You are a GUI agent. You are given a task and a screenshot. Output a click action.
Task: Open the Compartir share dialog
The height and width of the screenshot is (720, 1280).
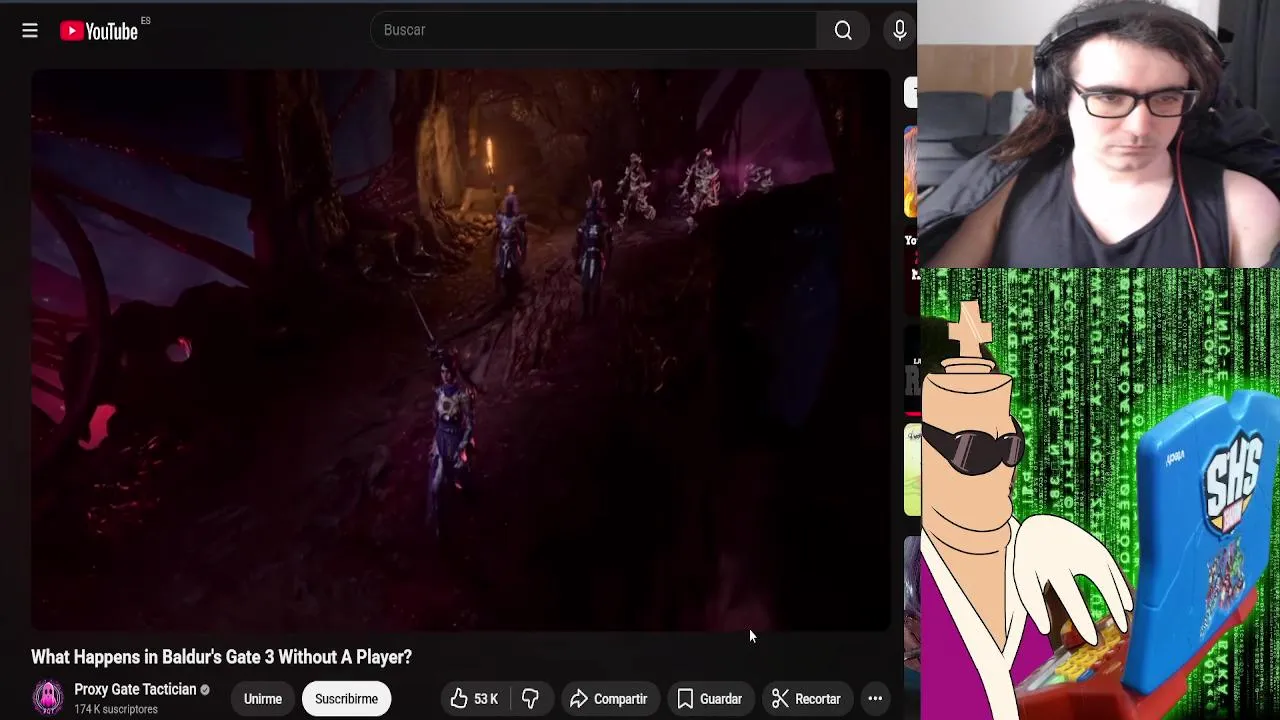[609, 699]
